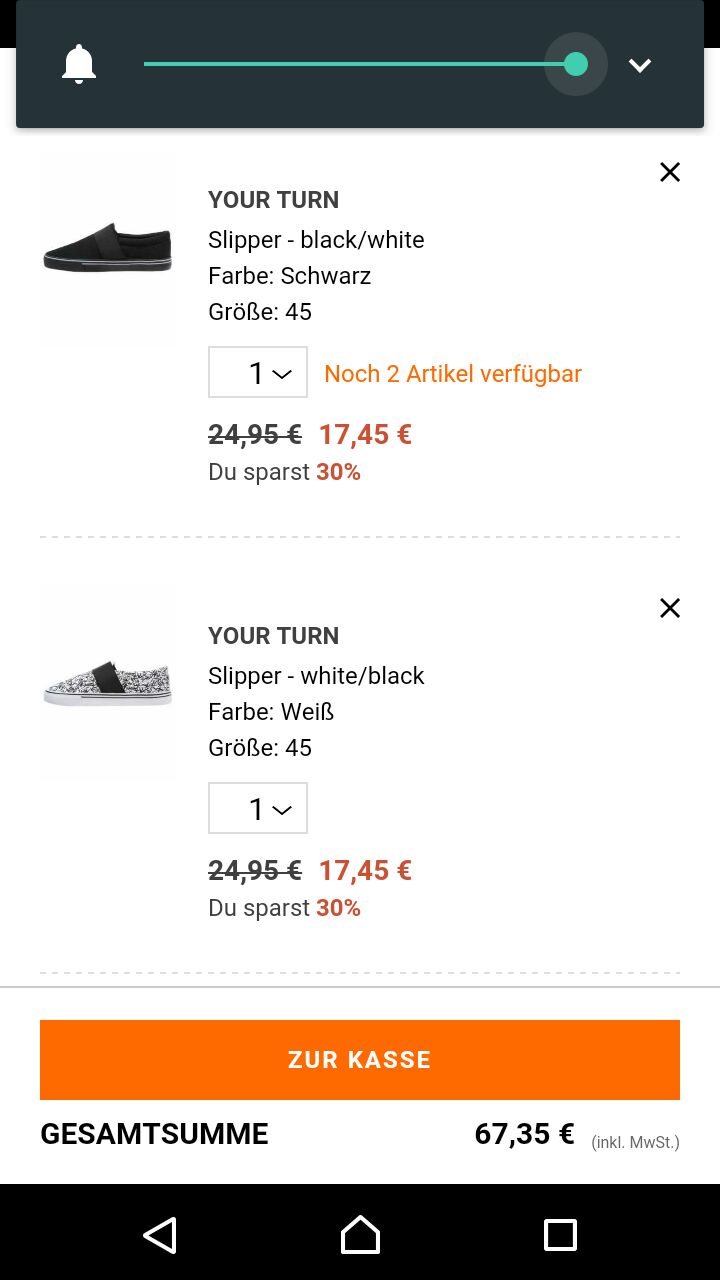Remove the black/white slipper from cart

[x=670, y=172]
